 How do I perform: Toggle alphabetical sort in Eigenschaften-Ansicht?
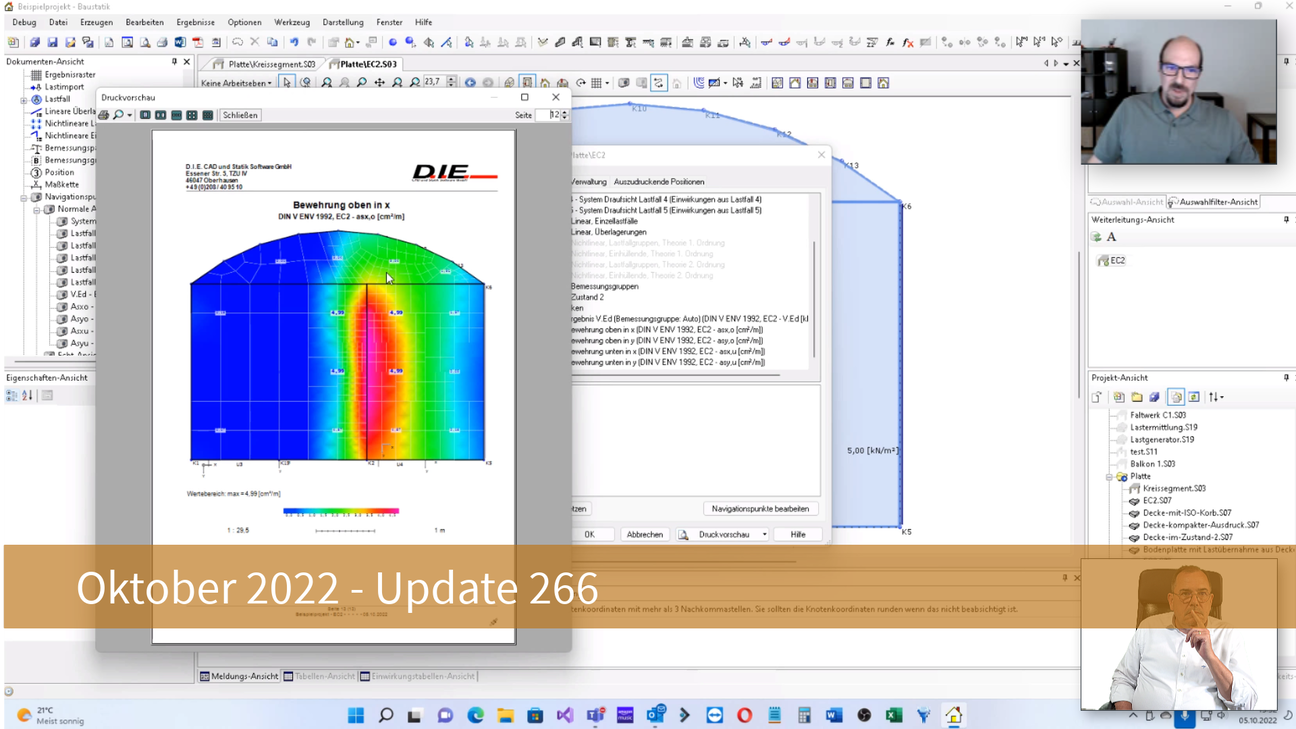coord(27,396)
